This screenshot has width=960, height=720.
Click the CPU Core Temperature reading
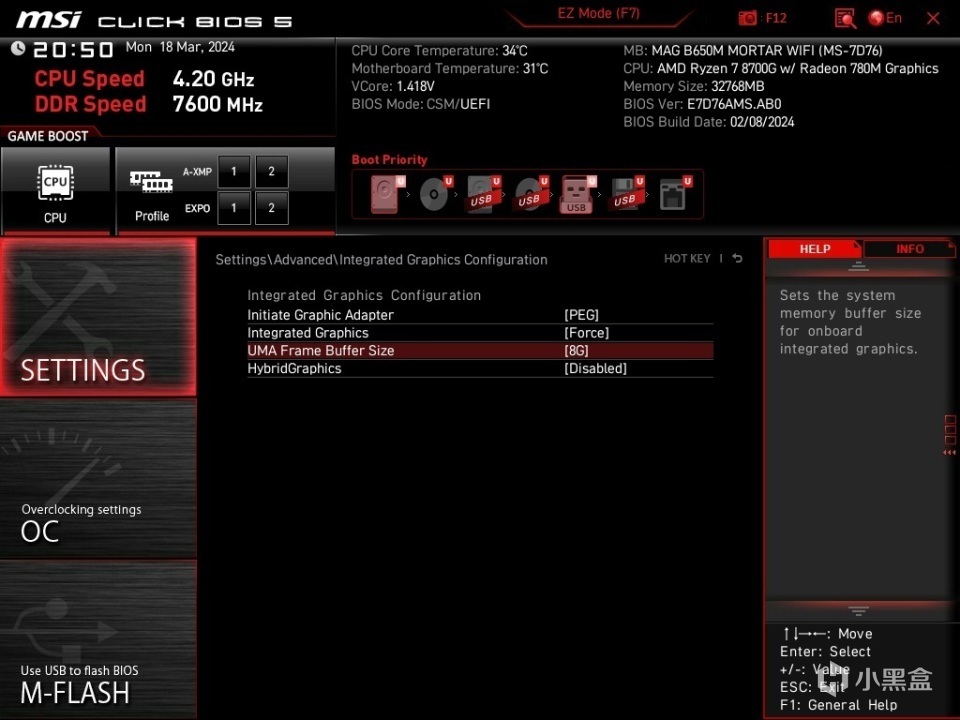pyautogui.click(x=439, y=51)
